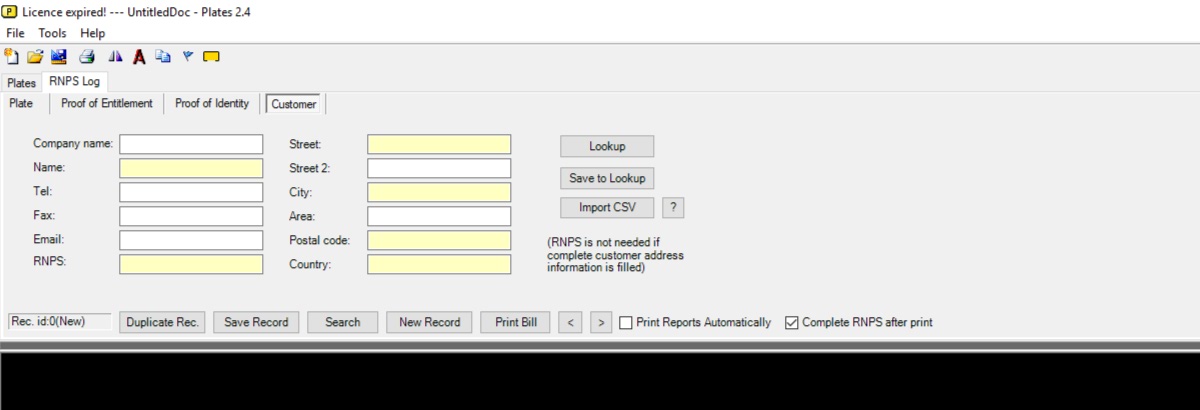Click the copy documents toolbar icon
Viewport: 1200px width, 410px height.
162,56
